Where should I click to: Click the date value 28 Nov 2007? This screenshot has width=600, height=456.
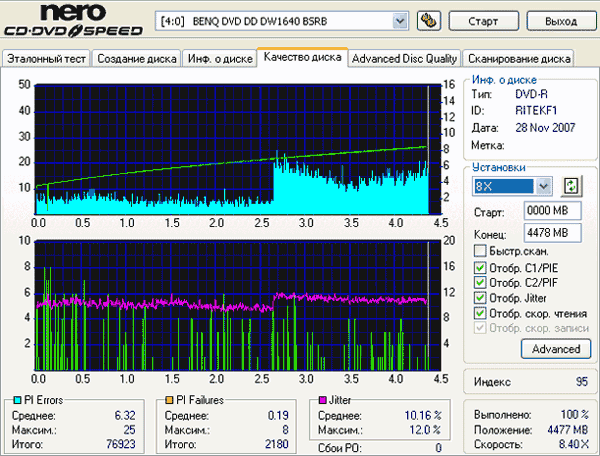545,127
